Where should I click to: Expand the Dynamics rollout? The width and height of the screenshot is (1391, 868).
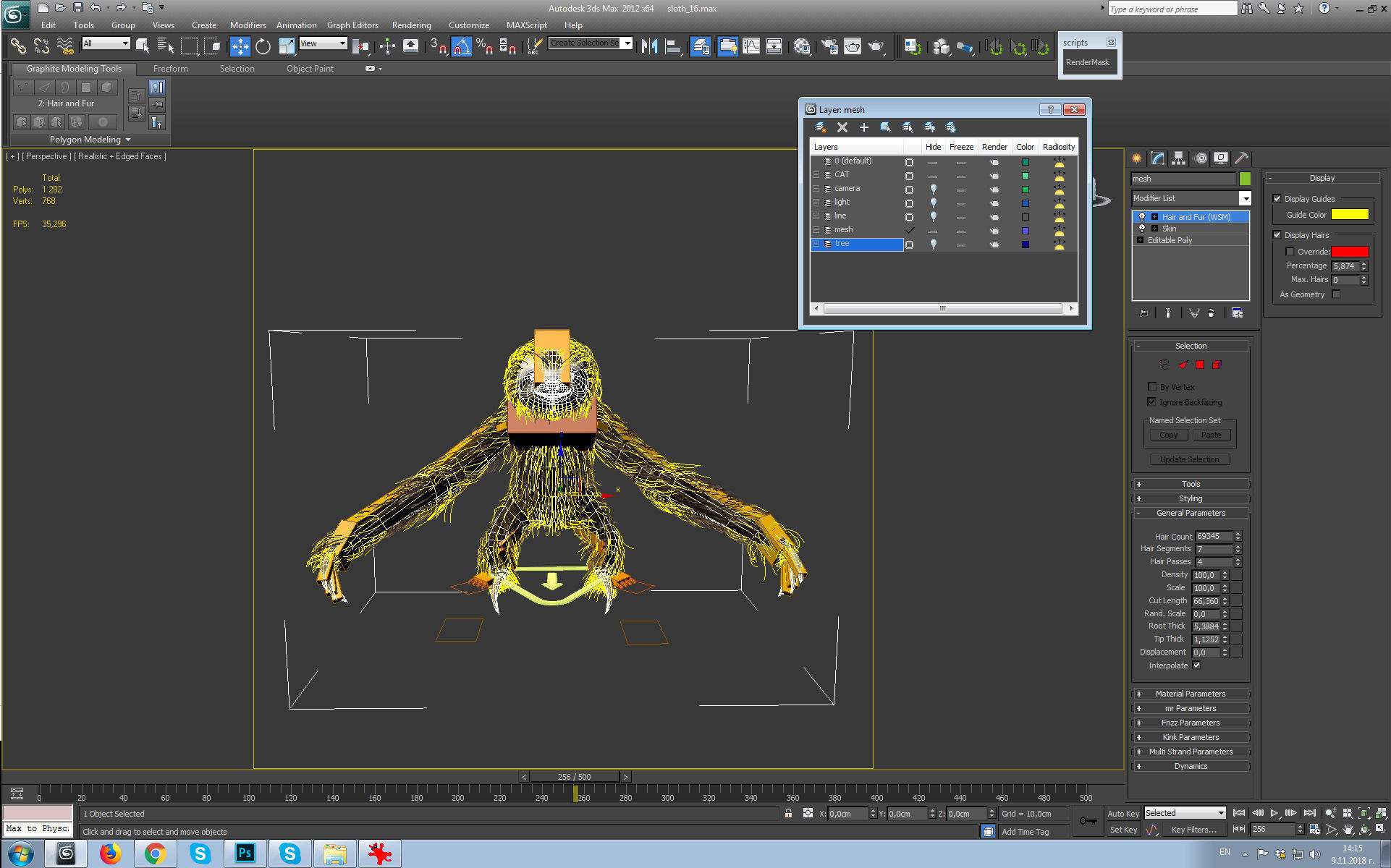[1191, 766]
